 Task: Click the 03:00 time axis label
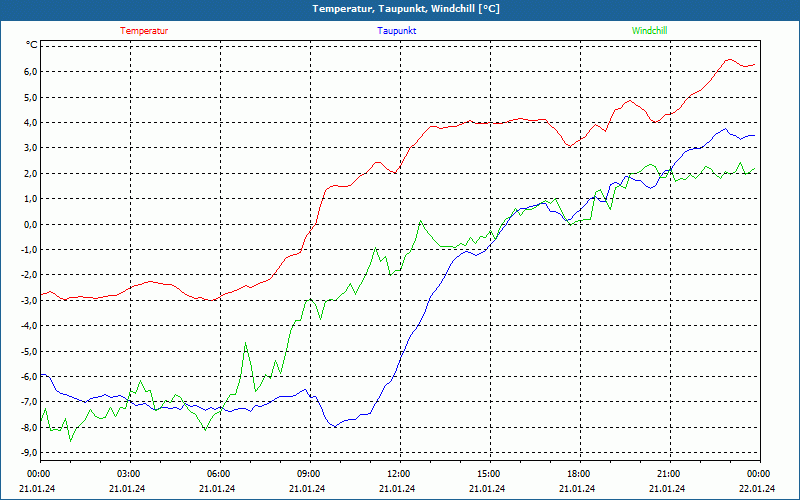tap(128, 474)
